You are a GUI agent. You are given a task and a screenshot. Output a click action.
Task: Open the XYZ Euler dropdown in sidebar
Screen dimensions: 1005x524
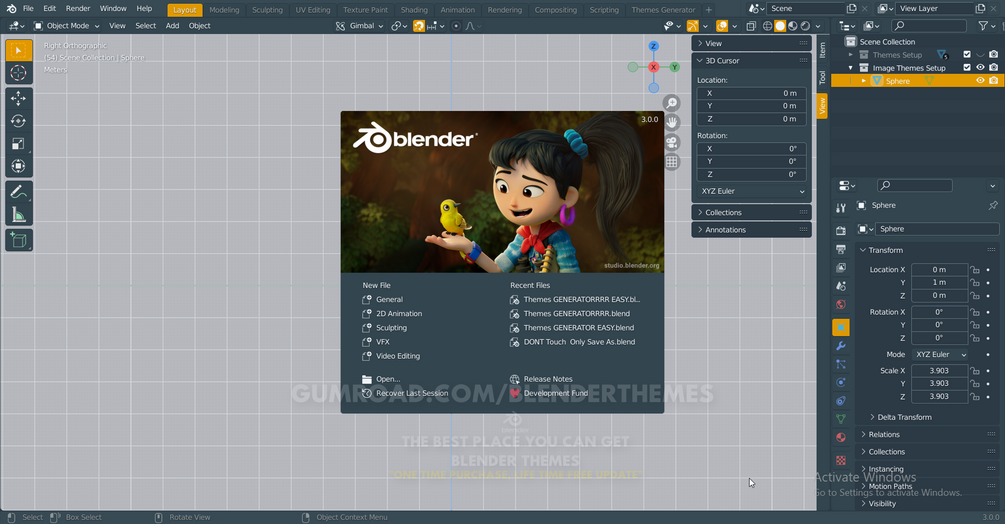coord(752,191)
